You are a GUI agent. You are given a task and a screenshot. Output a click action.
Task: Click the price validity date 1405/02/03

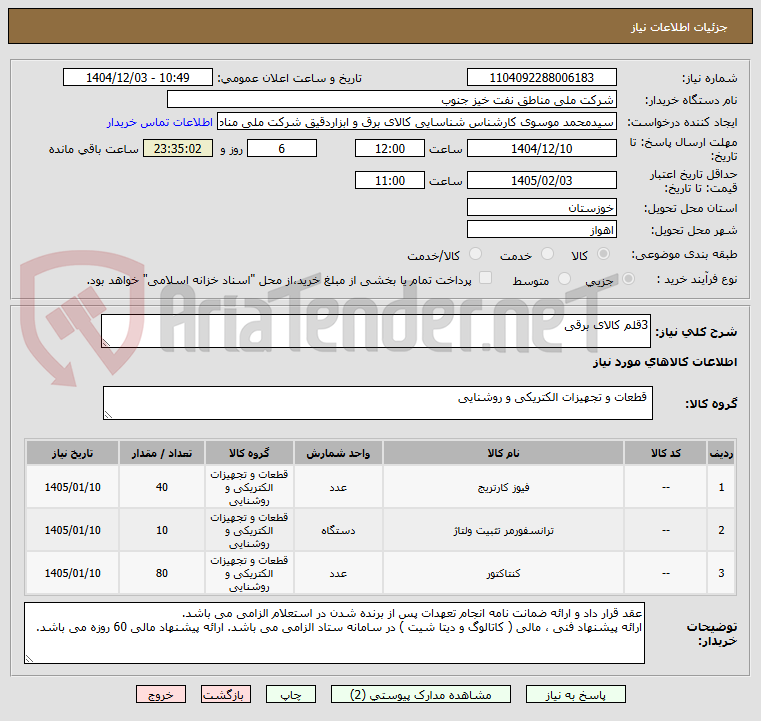pyautogui.click(x=542, y=180)
